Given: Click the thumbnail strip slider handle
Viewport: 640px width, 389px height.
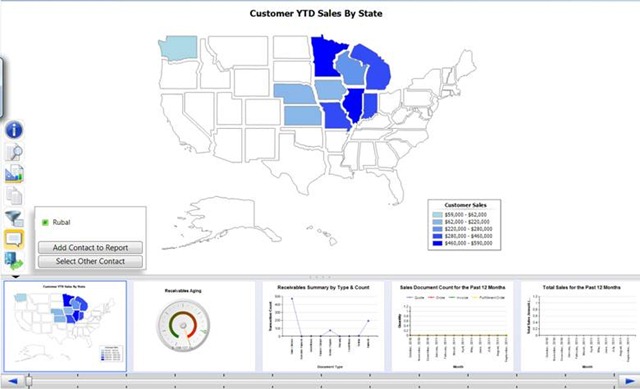Looking at the screenshot, I should pos(29,381).
